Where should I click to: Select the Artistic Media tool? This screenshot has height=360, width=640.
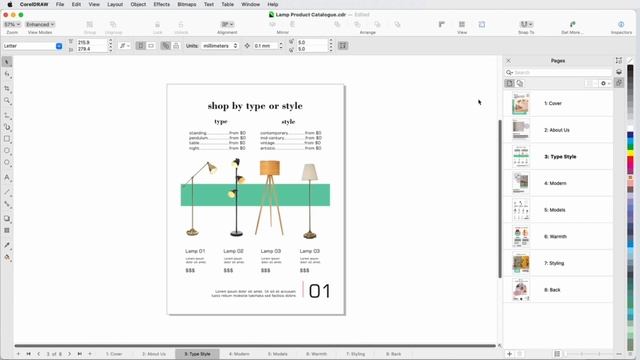(x=7, y=127)
